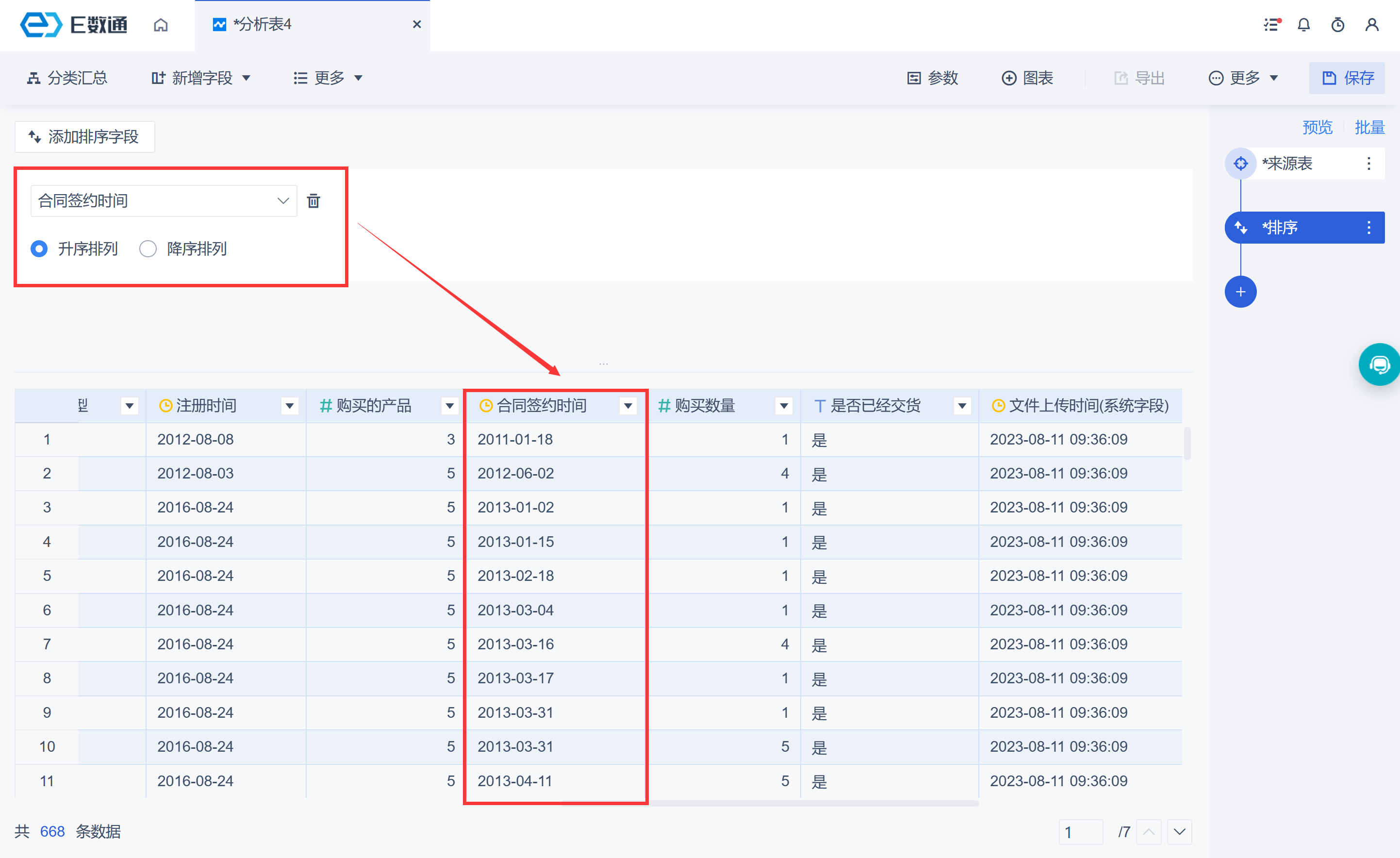The height and width of the screenshot is (858, 1400).
Task: Delete the 合同签约时间 sort field with trash icon
Action: click(x=313, y=200)
